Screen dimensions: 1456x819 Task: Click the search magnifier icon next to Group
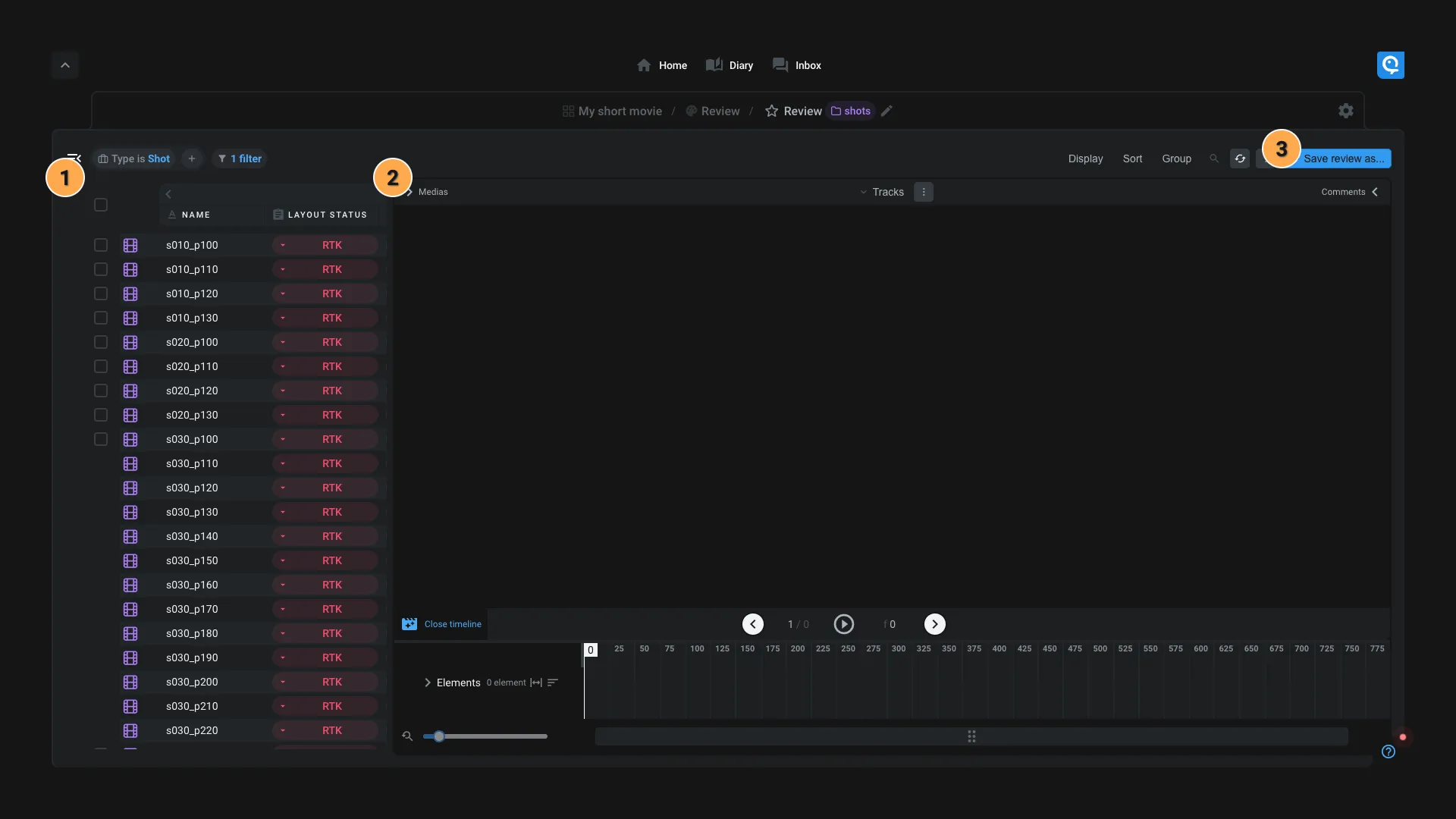[x=1214, y=158]
